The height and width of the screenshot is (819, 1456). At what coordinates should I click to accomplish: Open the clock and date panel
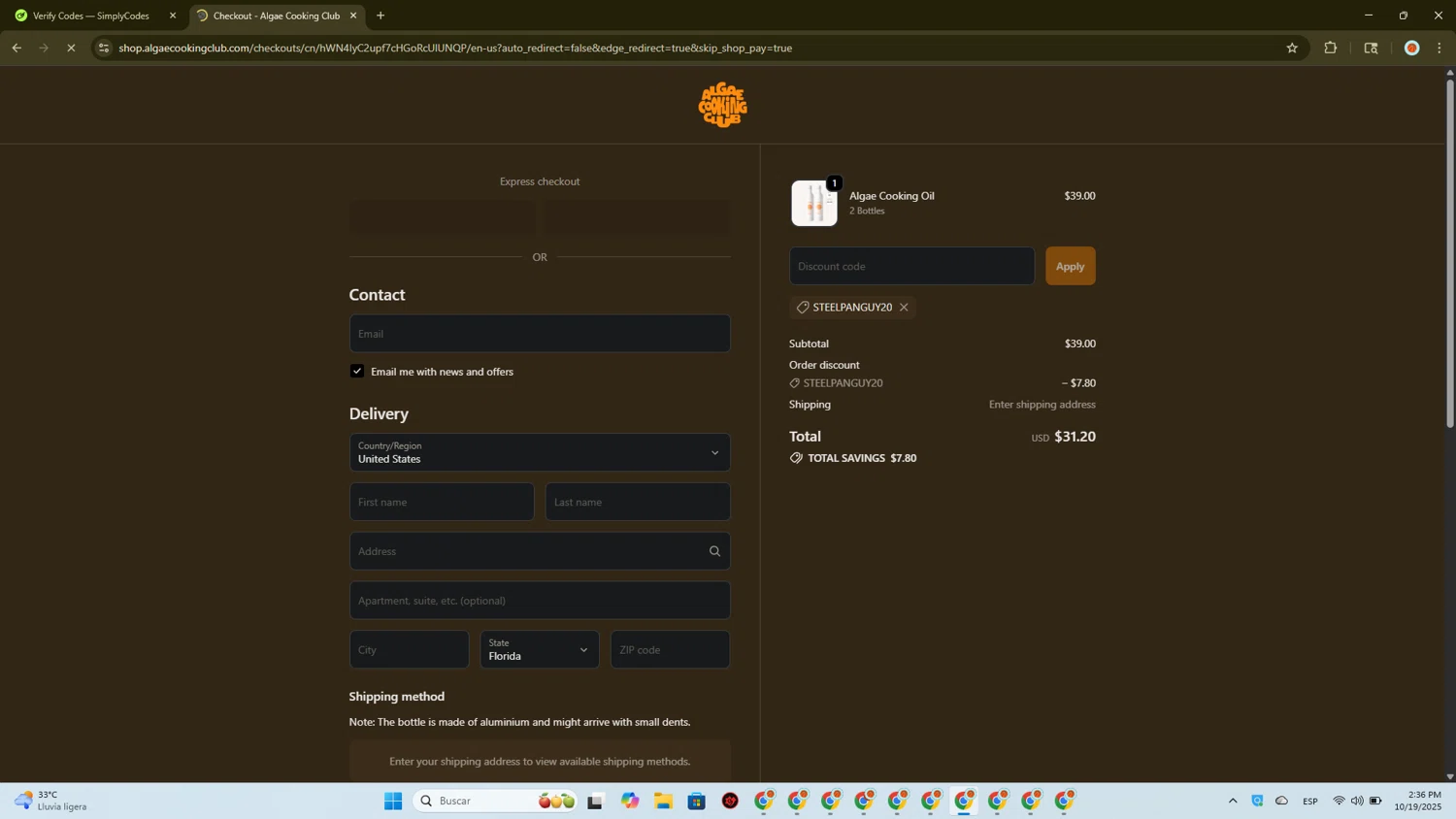point(1418,801)
